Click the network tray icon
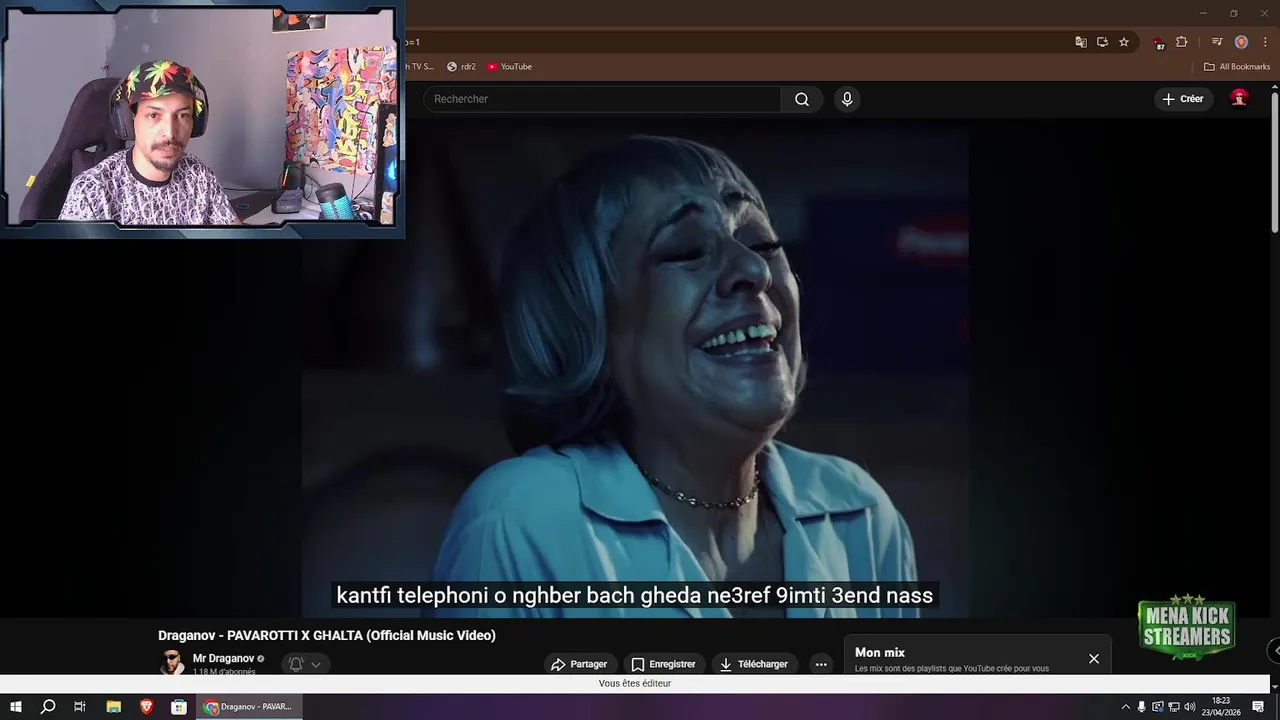 (1174, 707)
